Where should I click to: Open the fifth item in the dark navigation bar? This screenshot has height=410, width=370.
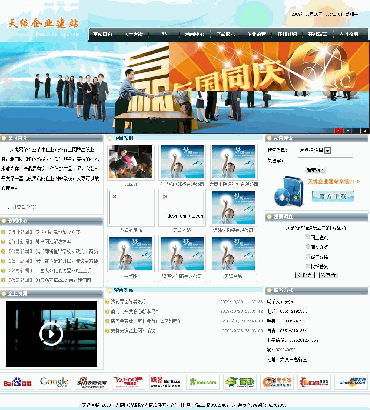coord(226,34)
